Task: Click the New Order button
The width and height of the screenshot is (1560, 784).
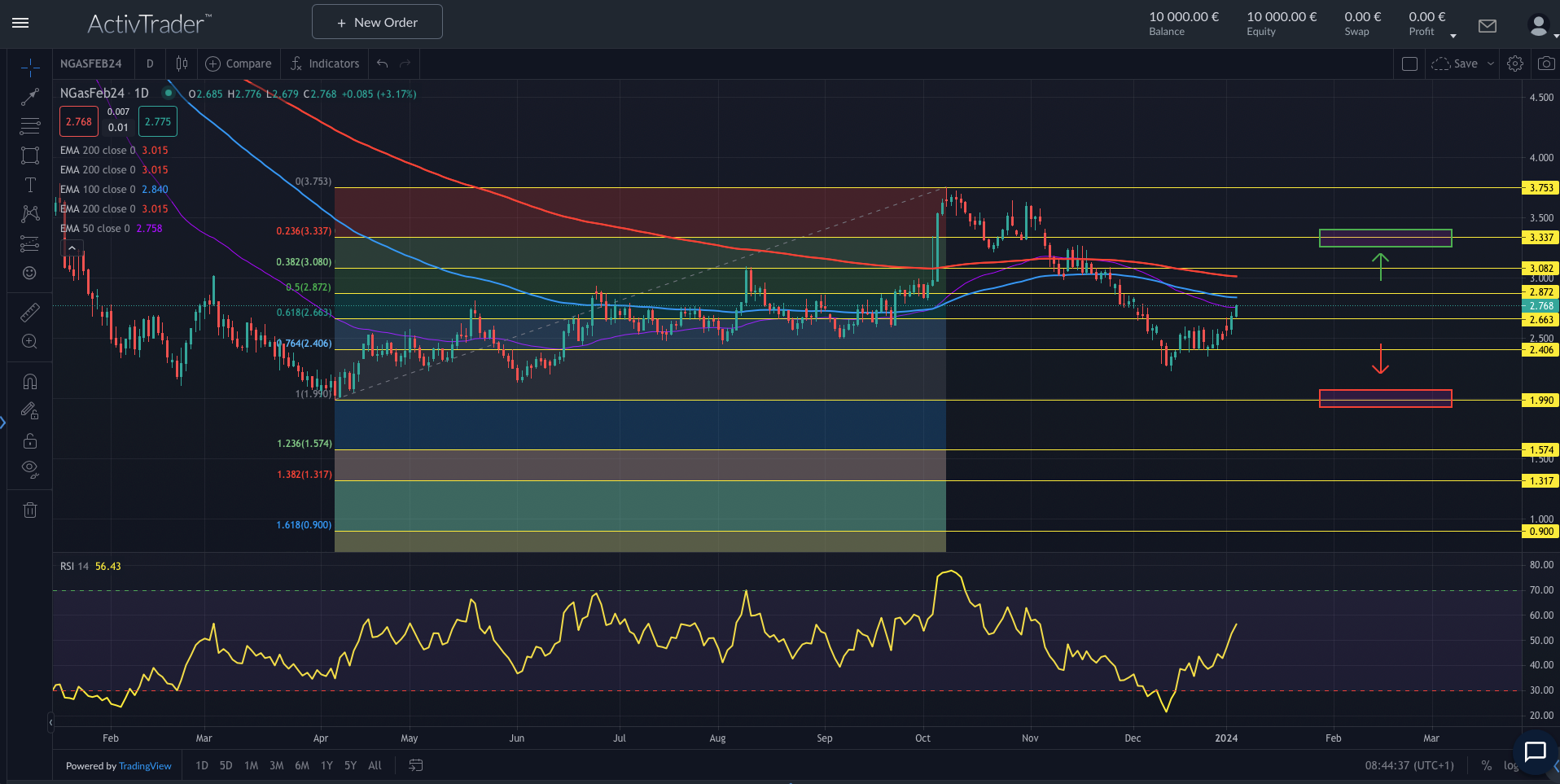Action: (x=377, y=22)
